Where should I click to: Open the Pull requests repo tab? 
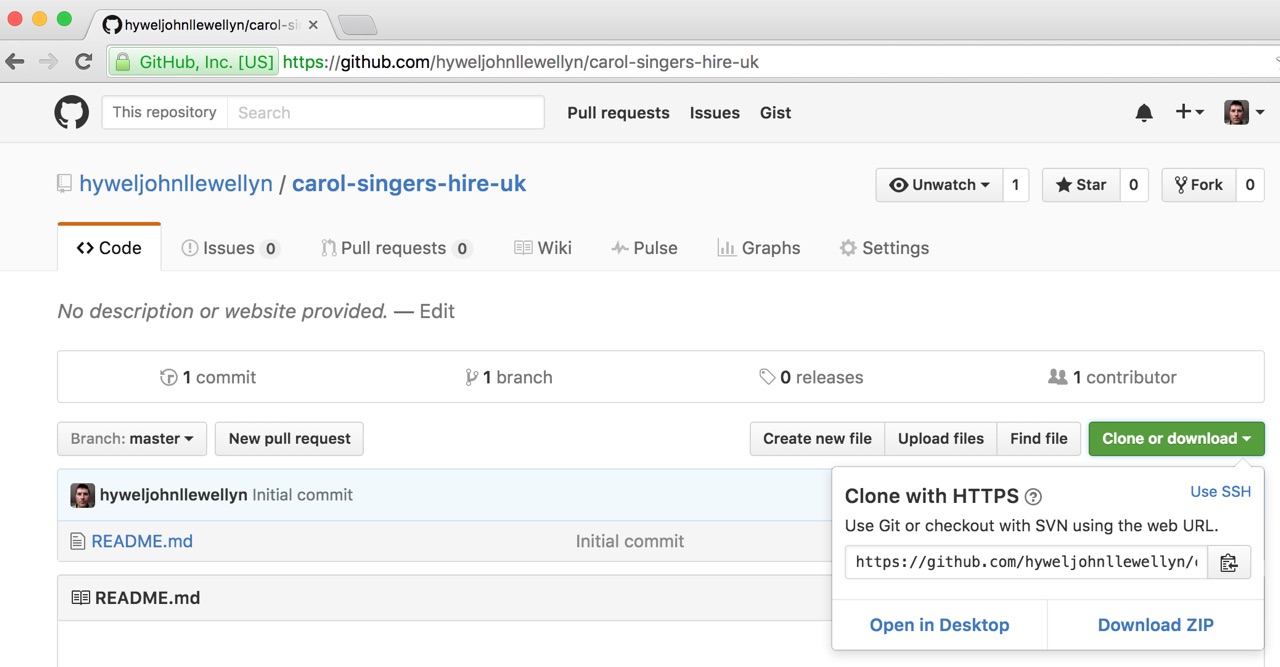click(x=396, y=248)
